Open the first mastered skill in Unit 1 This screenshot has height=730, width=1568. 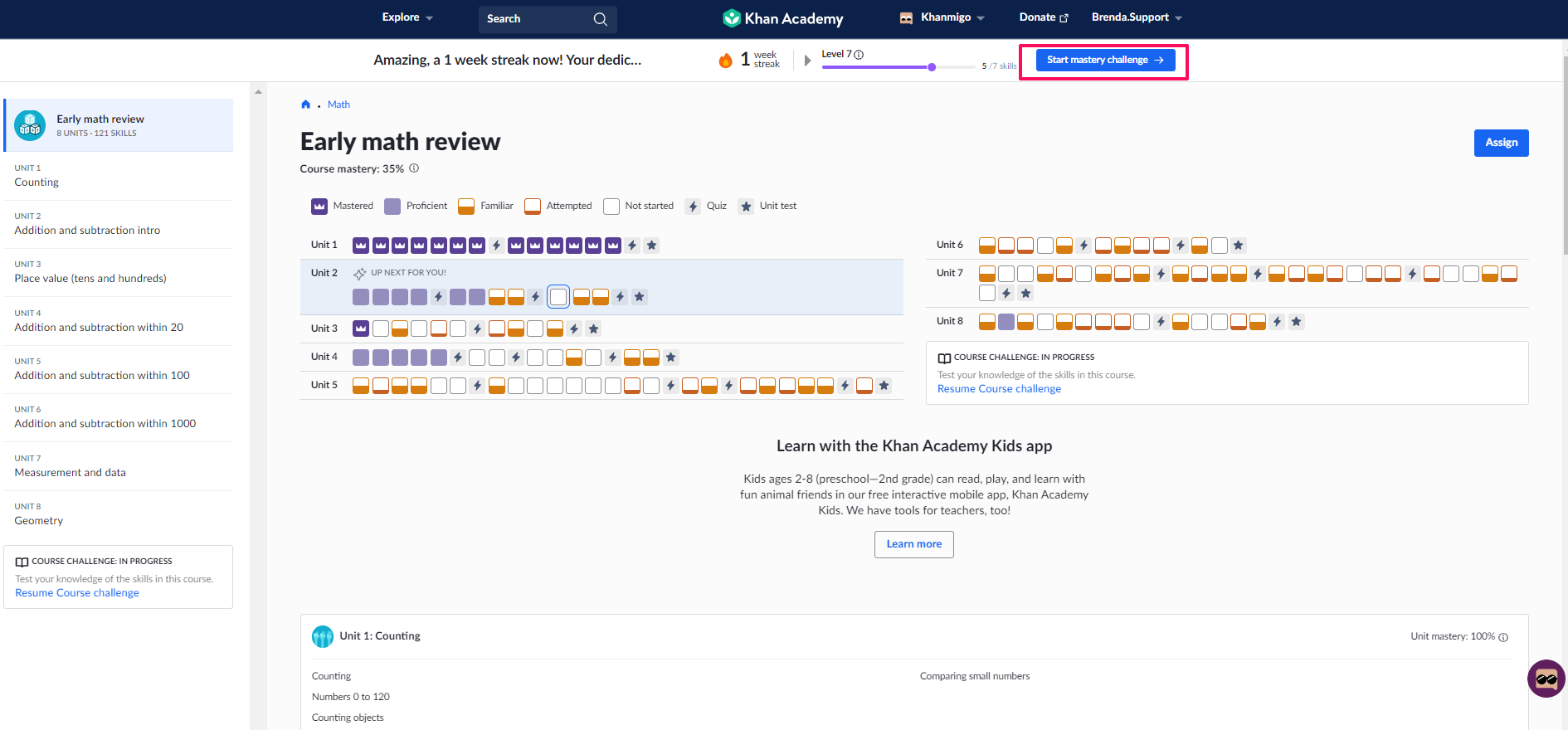pyautogui.click(x=361, y=246)
